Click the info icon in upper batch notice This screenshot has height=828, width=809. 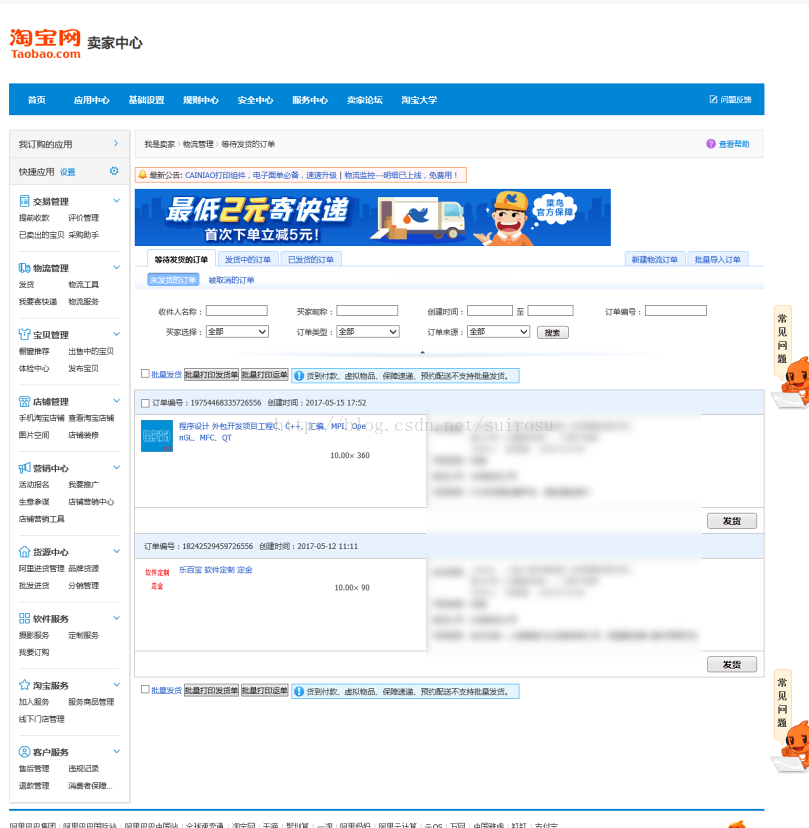(299, 376)
